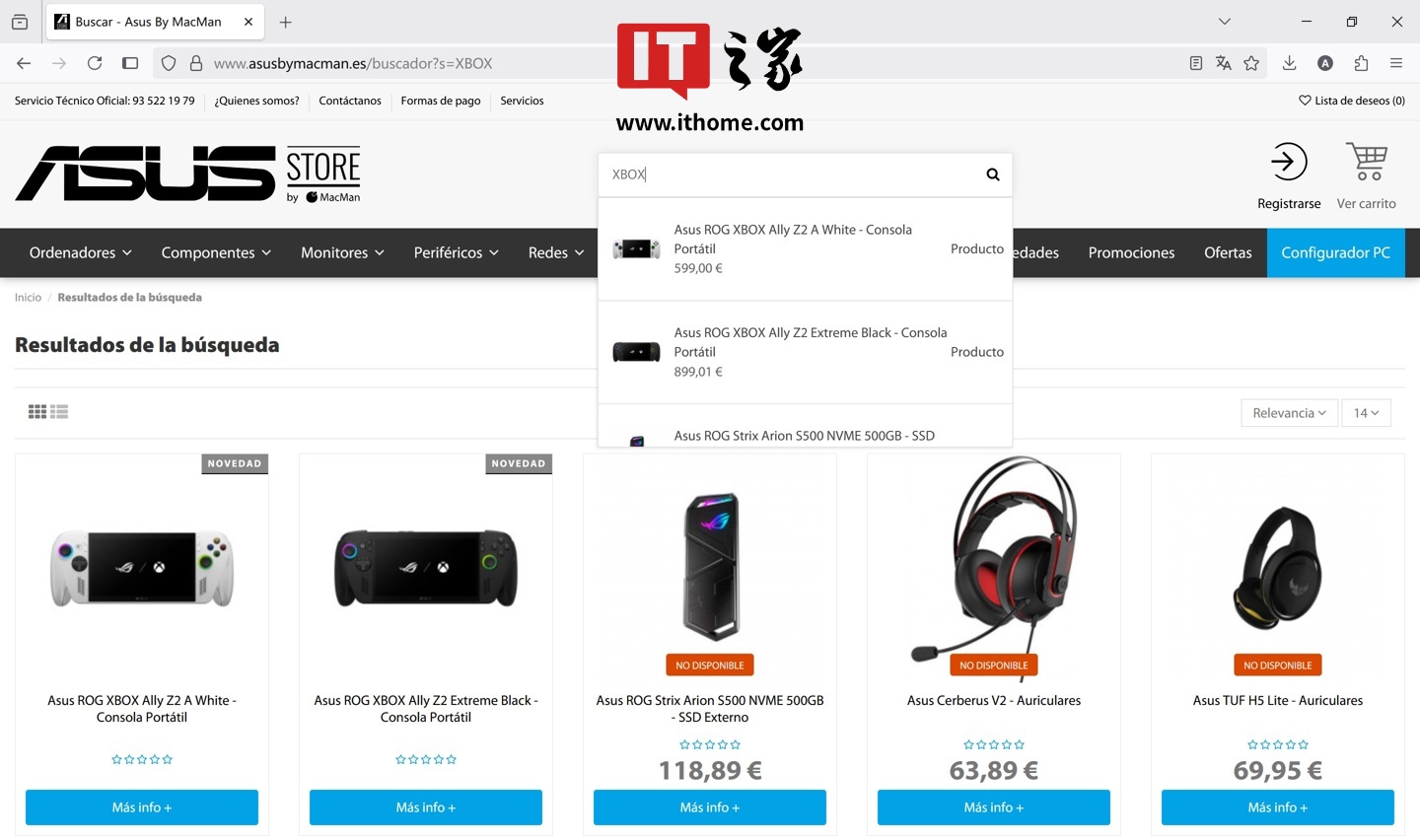Click the XBOX search input field
1420x840 pixels.
coord(789,175)
